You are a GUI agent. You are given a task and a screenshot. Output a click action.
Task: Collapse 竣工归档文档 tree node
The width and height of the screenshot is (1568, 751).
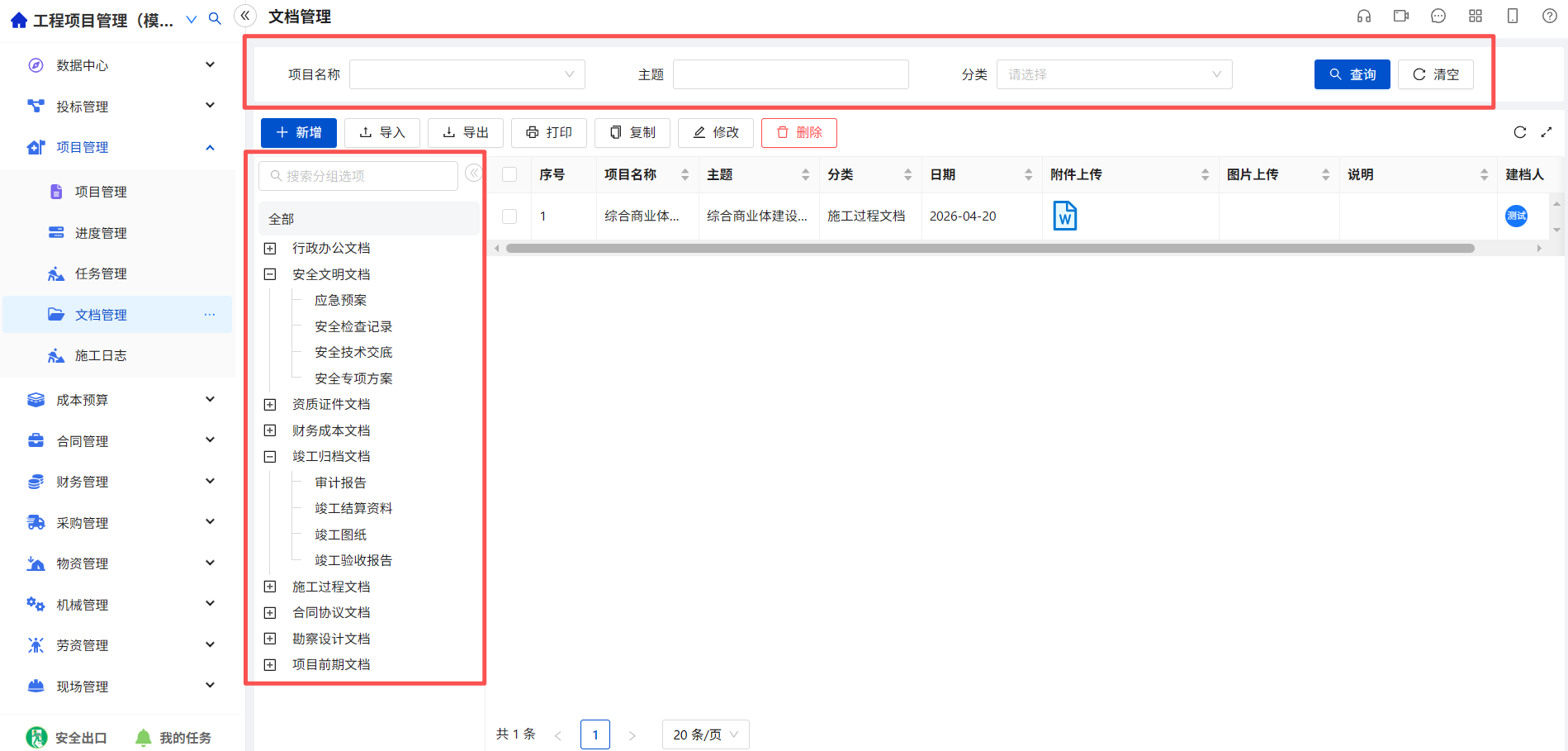[x=270, y=456]
